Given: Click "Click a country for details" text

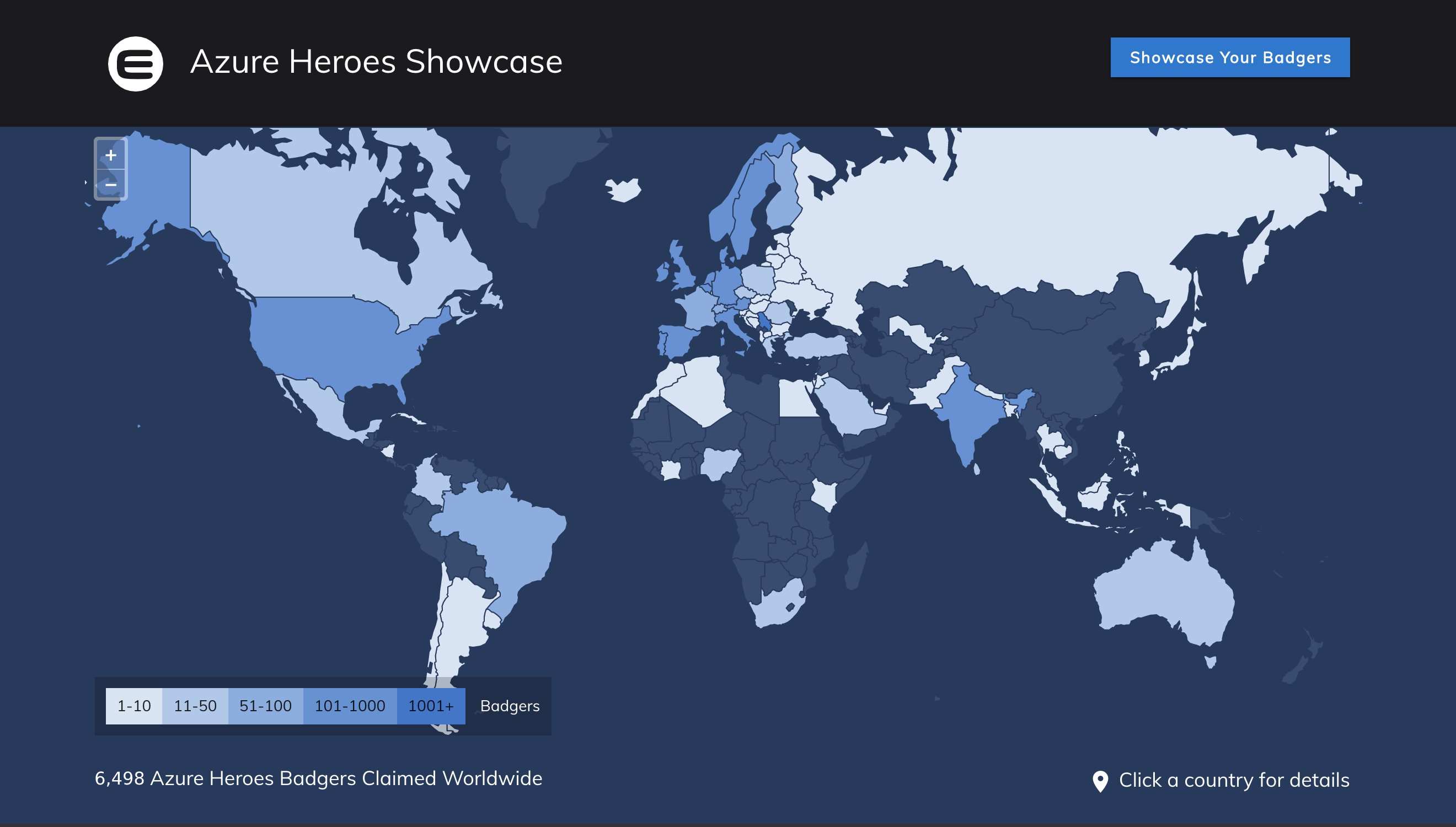Looking at the screenshot, I should click(1234, 780).
